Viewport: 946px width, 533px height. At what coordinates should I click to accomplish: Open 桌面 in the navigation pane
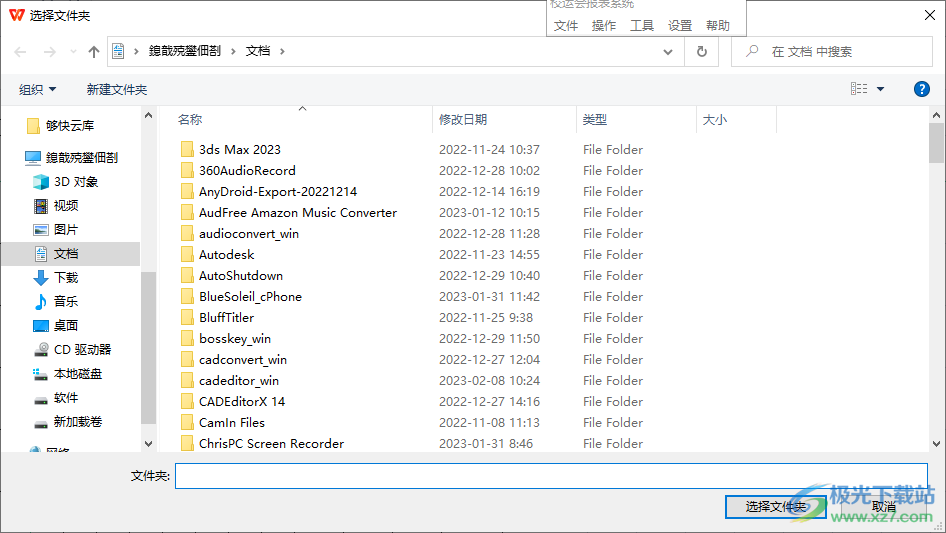(66, 325)
